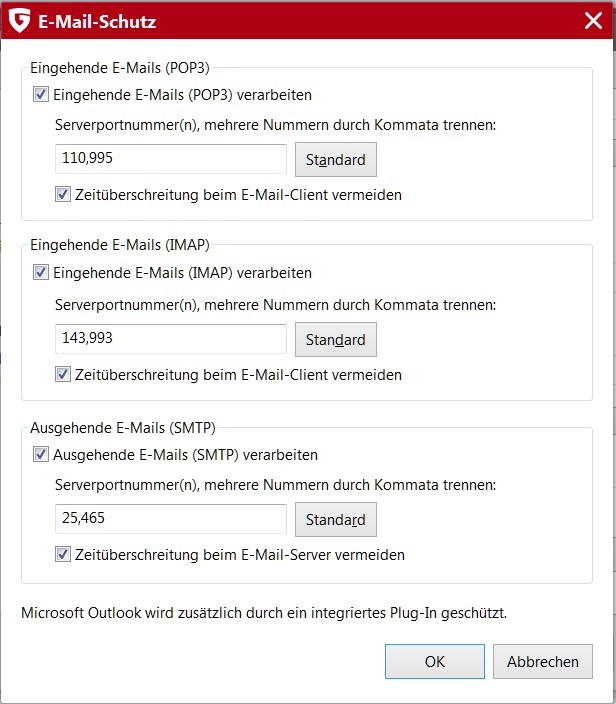Disable 'Zeitüberschreitung beim E-Mail-Server vermeiden' option
This screenshot has height=704, width=616.
(63, 554)
